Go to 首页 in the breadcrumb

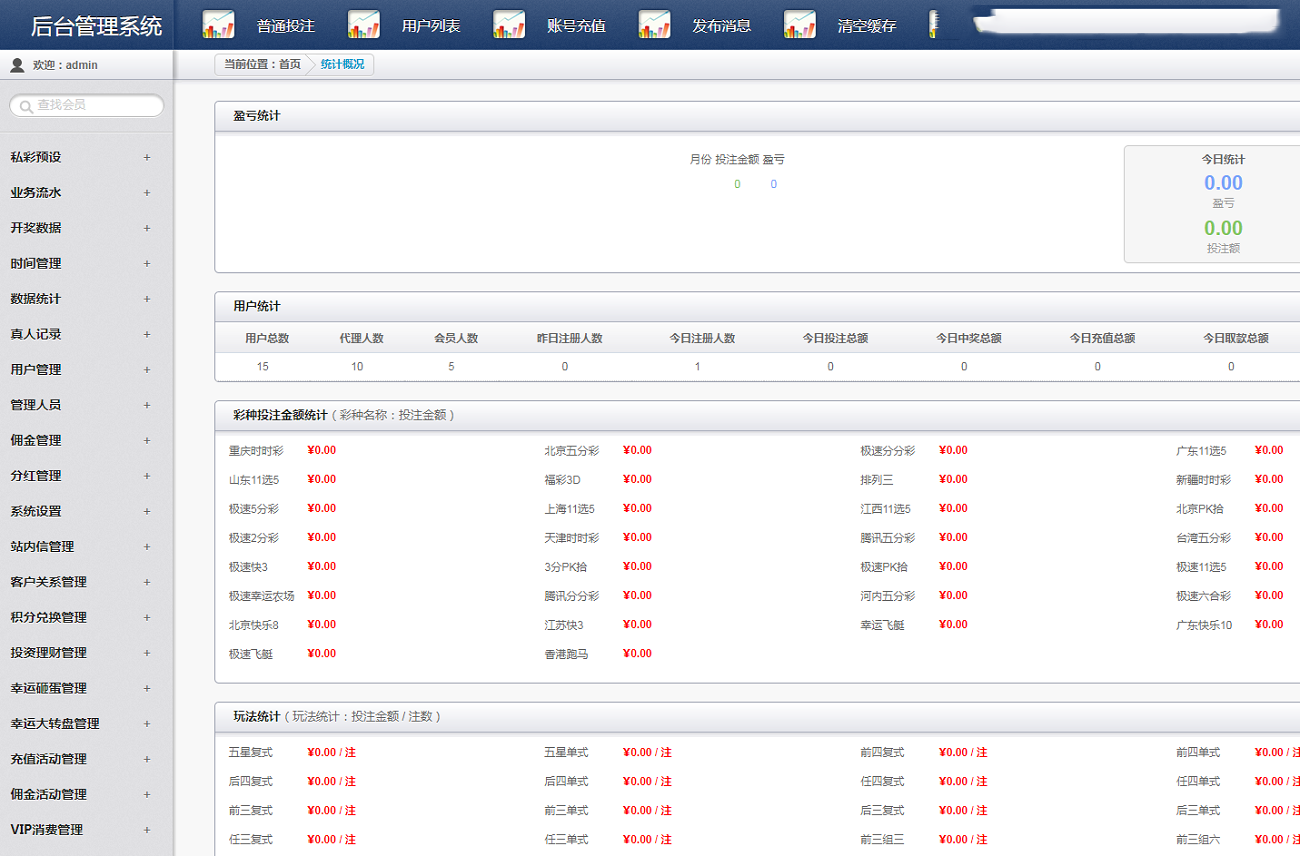(289, 64)
